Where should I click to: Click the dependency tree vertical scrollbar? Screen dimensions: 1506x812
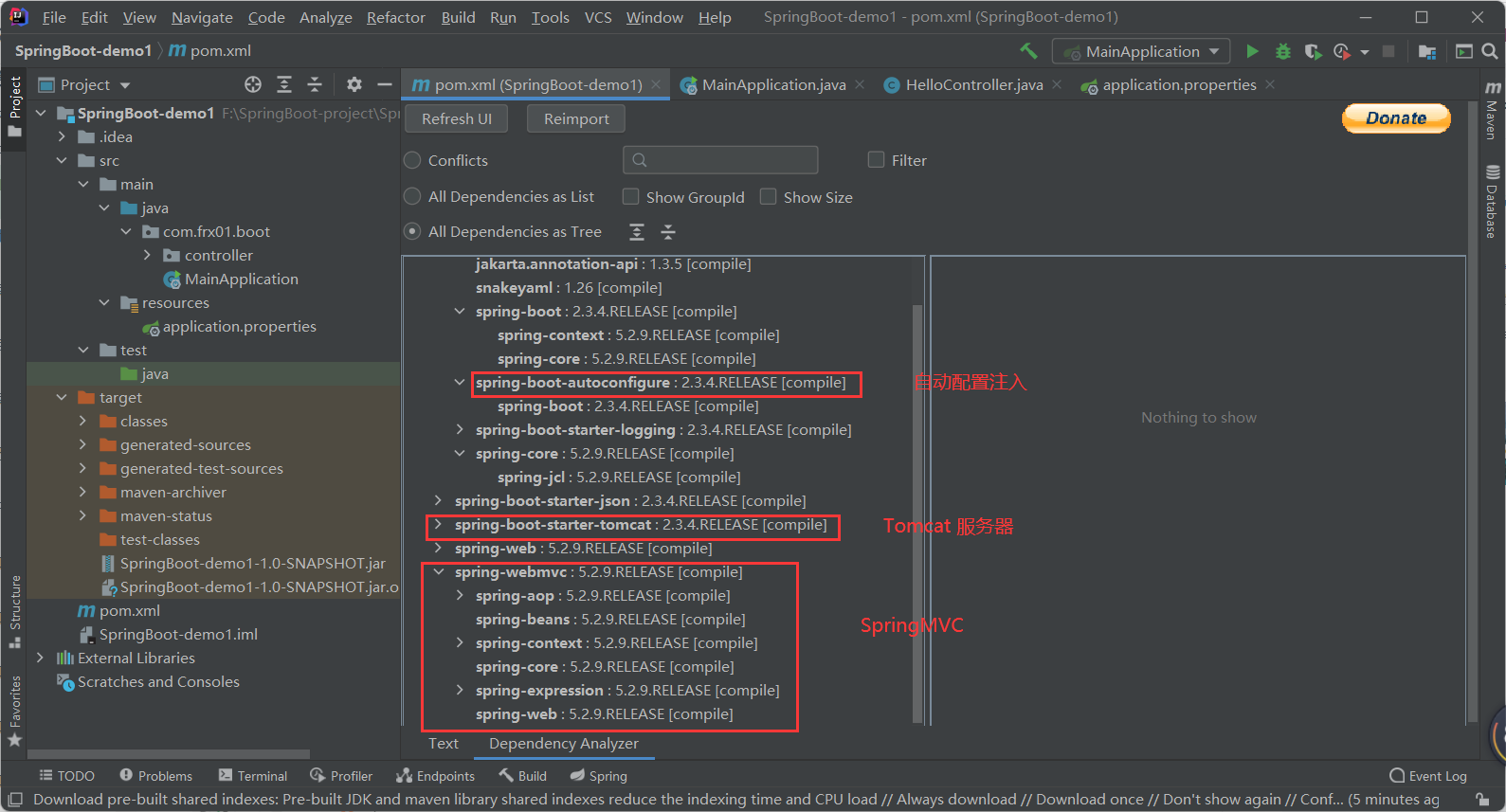916,512
